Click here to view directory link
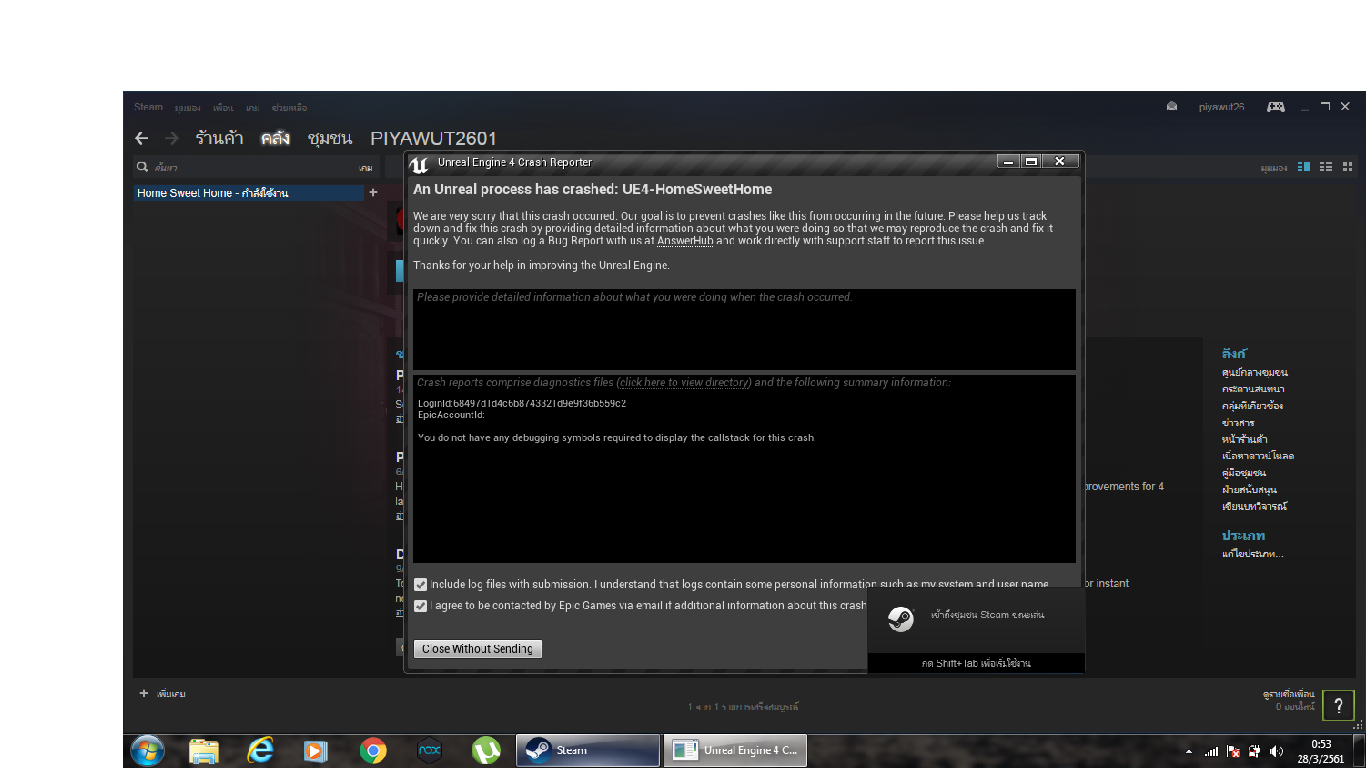1366x768 pixels. [684, 382]
